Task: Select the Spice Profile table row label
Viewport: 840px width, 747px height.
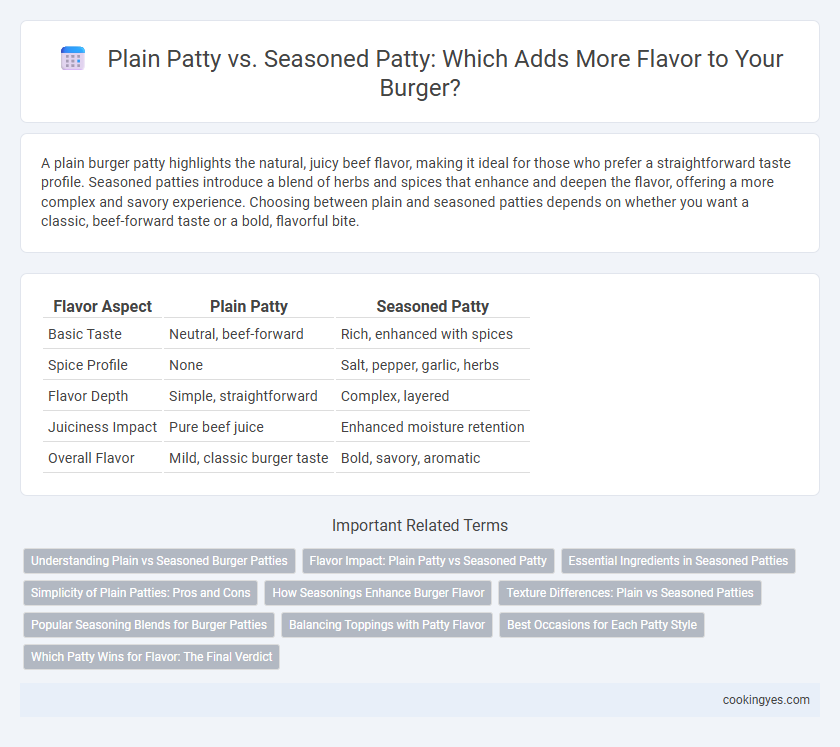Action: [88, 365]
